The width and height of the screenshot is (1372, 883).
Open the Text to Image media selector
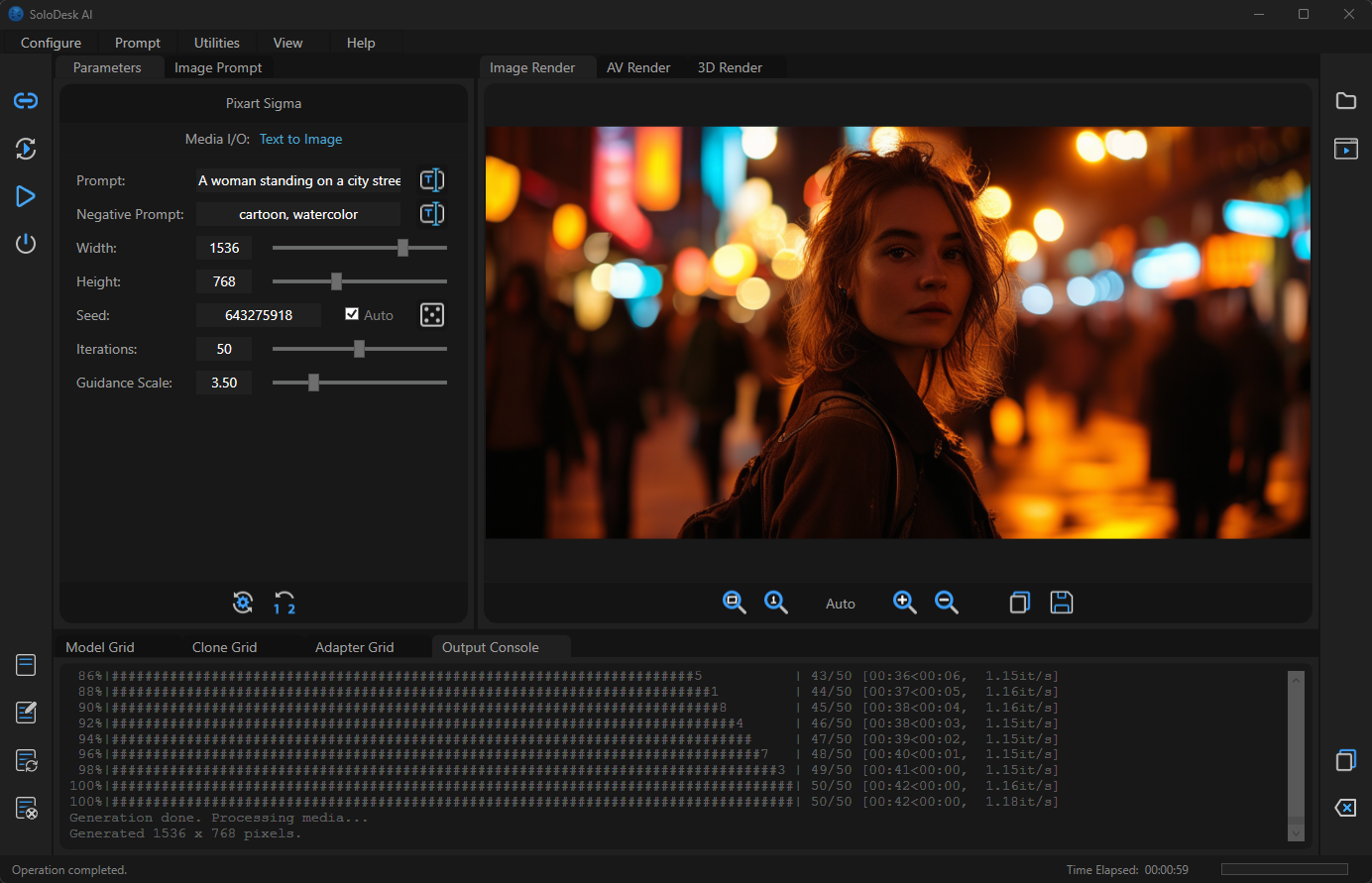coord(300,139)
